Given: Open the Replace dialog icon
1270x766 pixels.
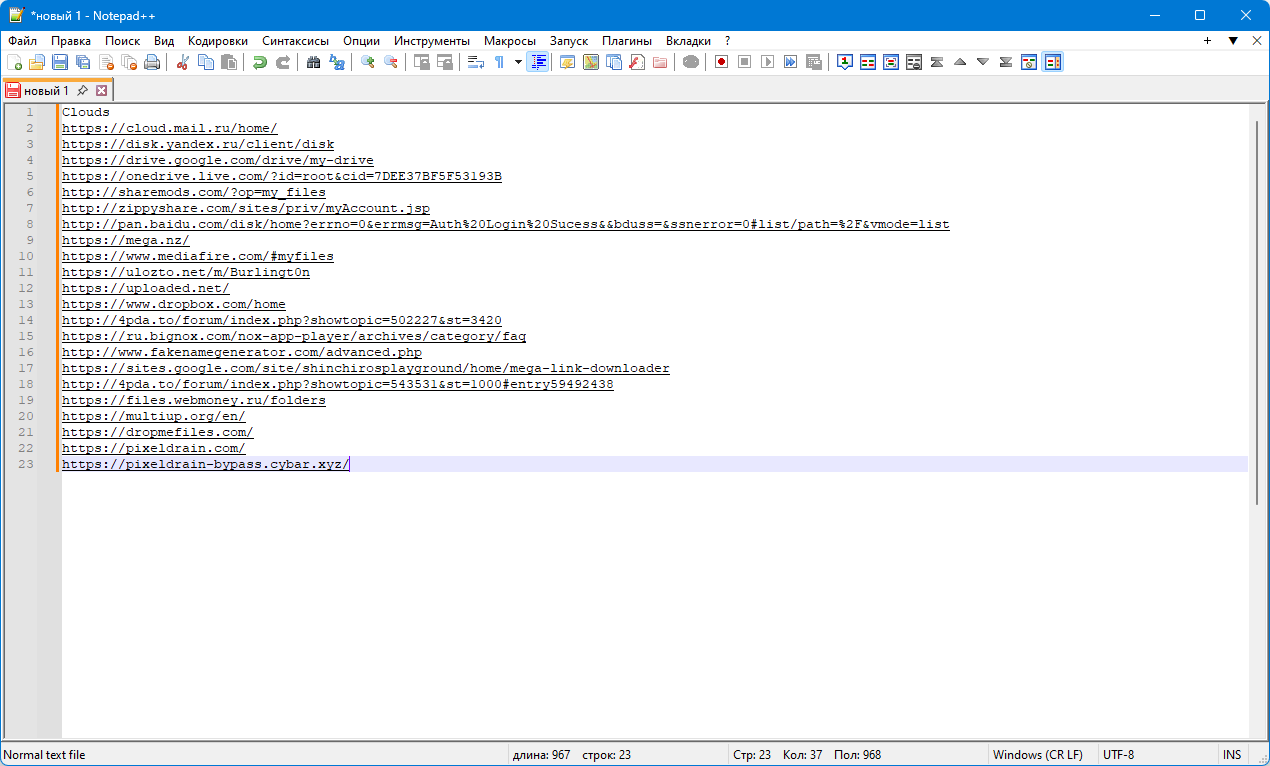Looking at the screenshot, I should point(336,62).
